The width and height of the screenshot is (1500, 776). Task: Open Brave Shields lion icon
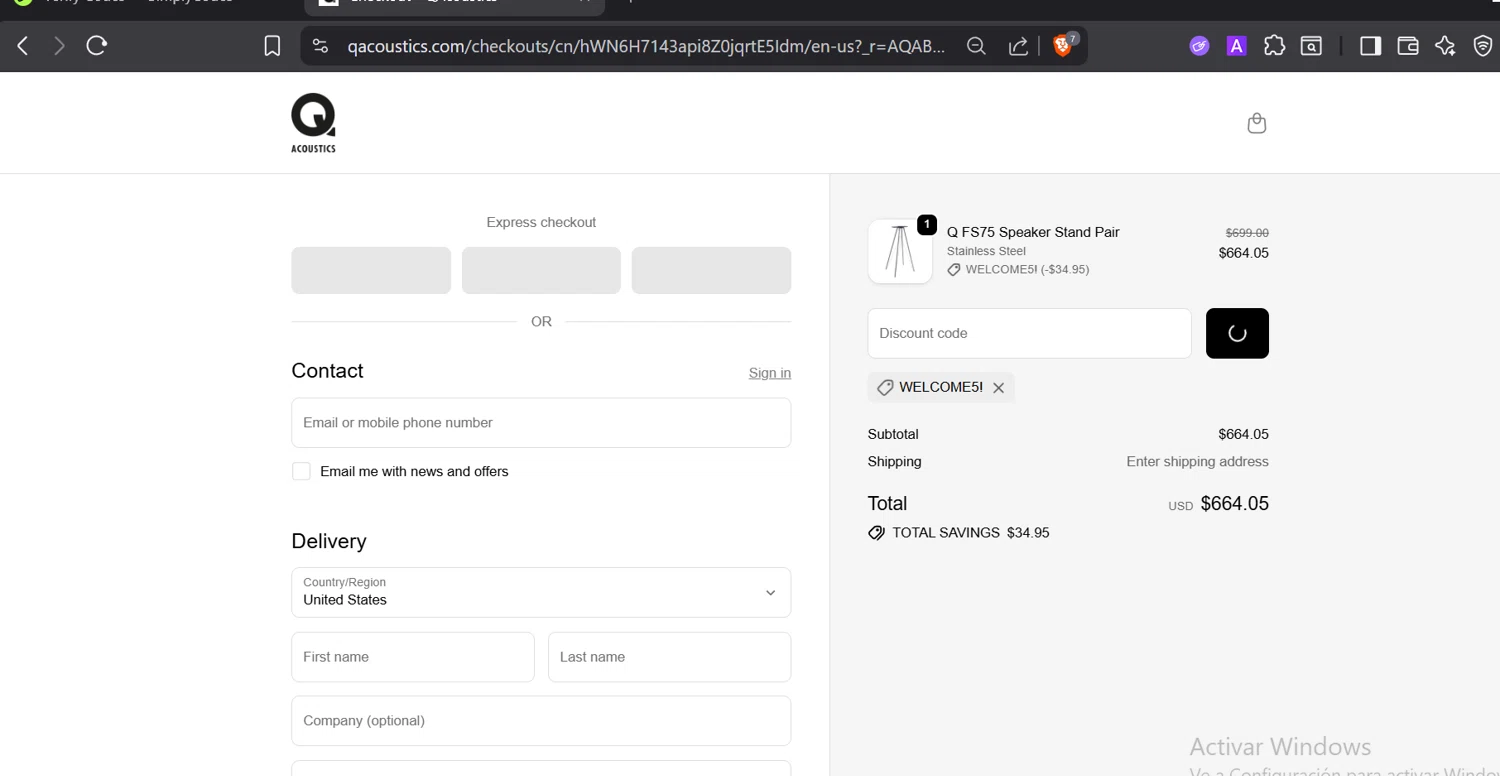click(1064, 45)
